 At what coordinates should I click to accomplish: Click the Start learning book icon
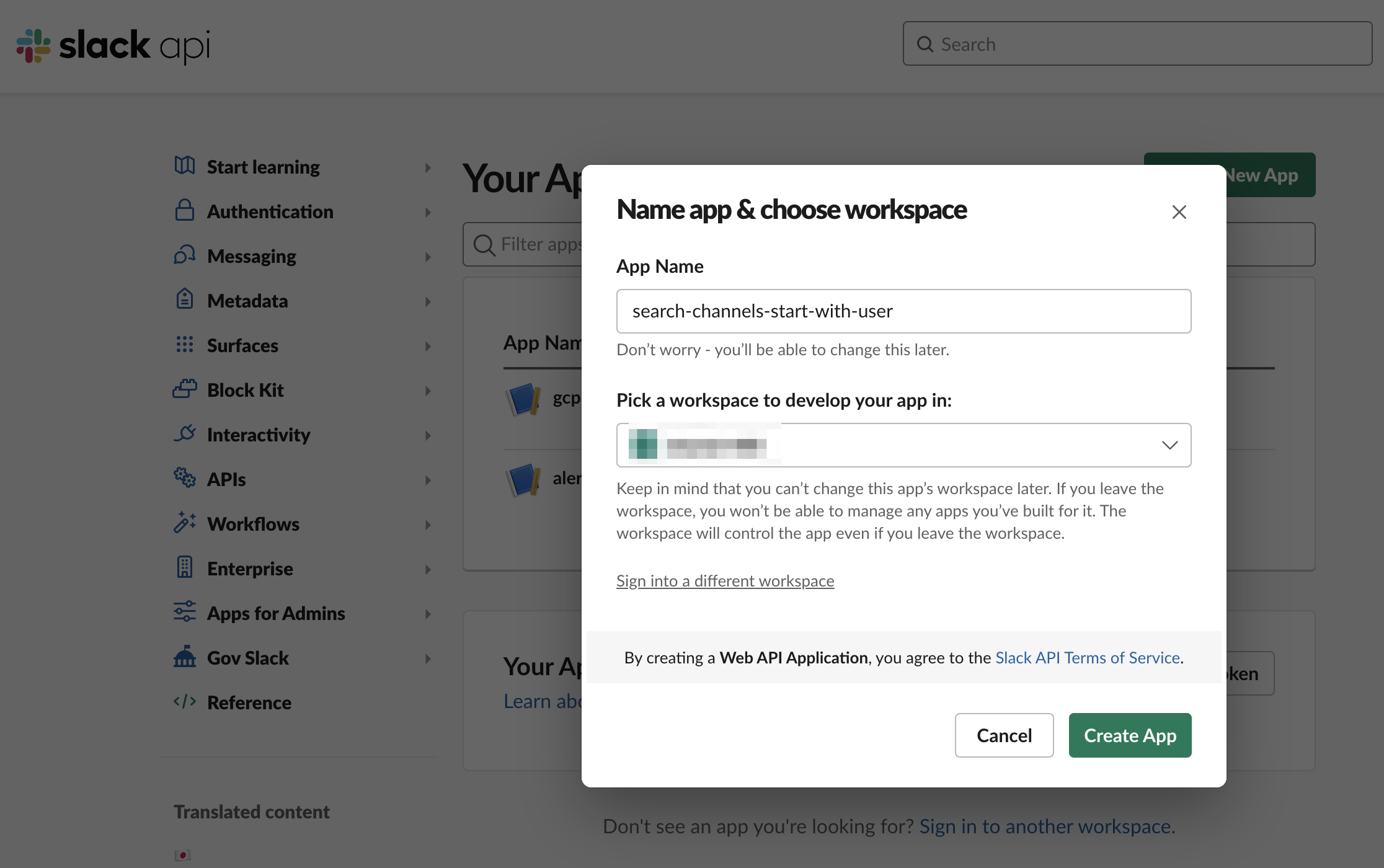tap(185, 166)
